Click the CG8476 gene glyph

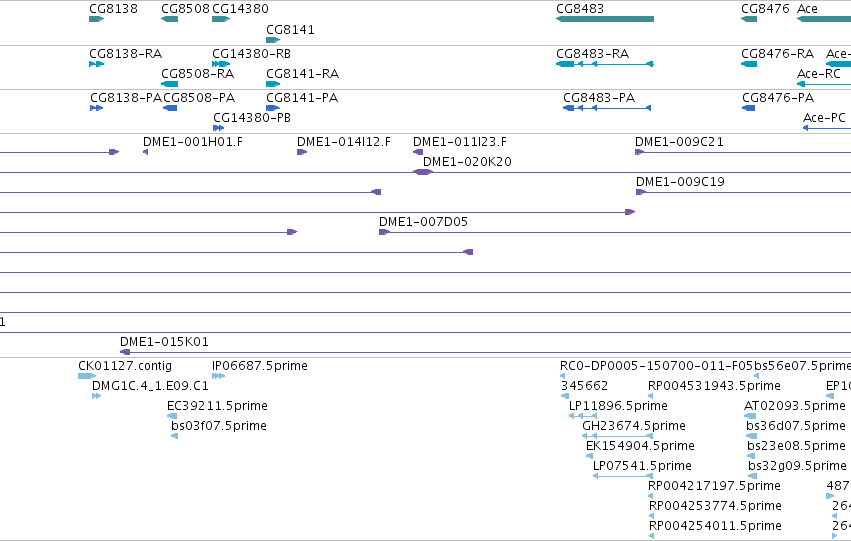pos(749,19)
